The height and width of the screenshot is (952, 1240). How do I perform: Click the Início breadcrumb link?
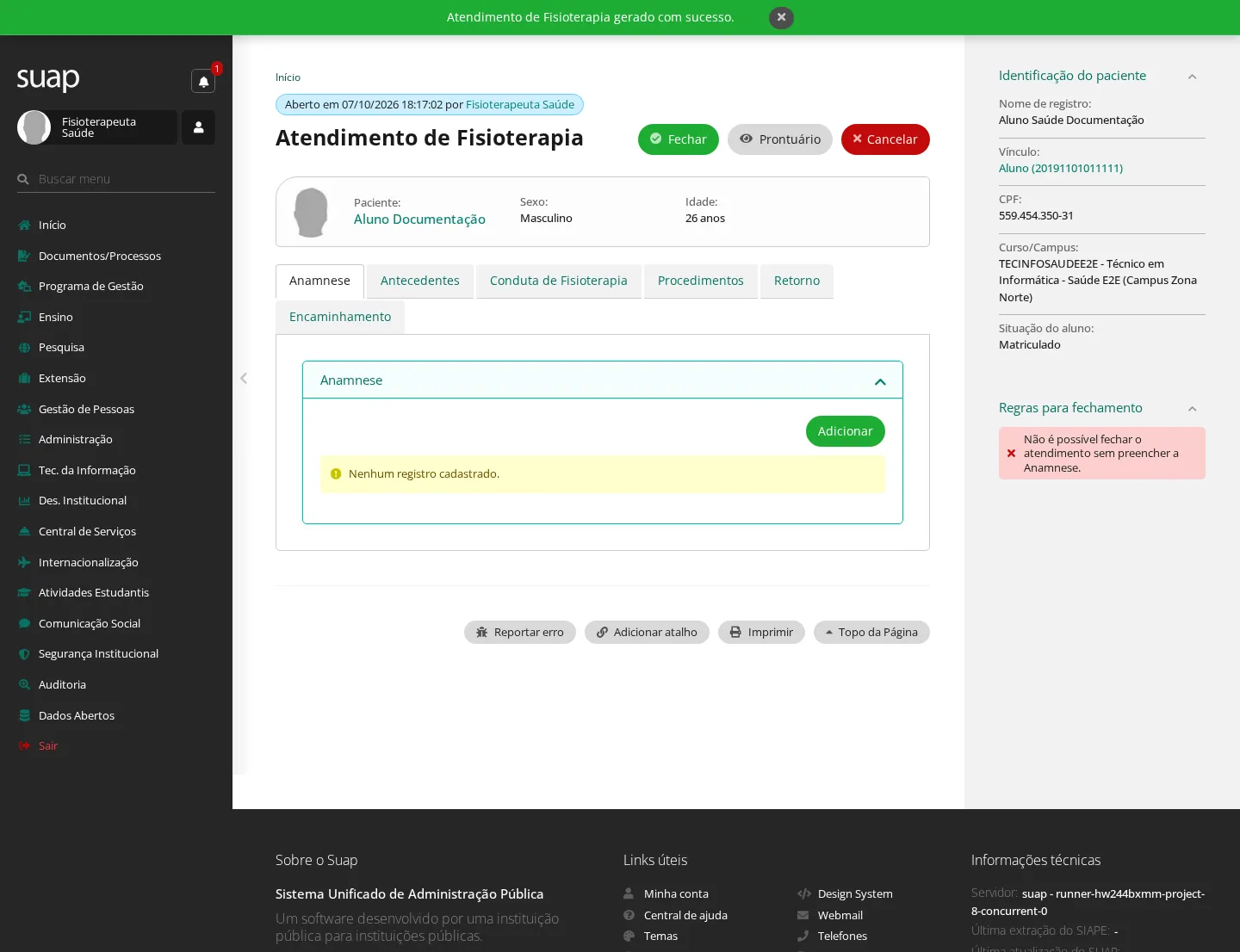[x=288, y=77]
